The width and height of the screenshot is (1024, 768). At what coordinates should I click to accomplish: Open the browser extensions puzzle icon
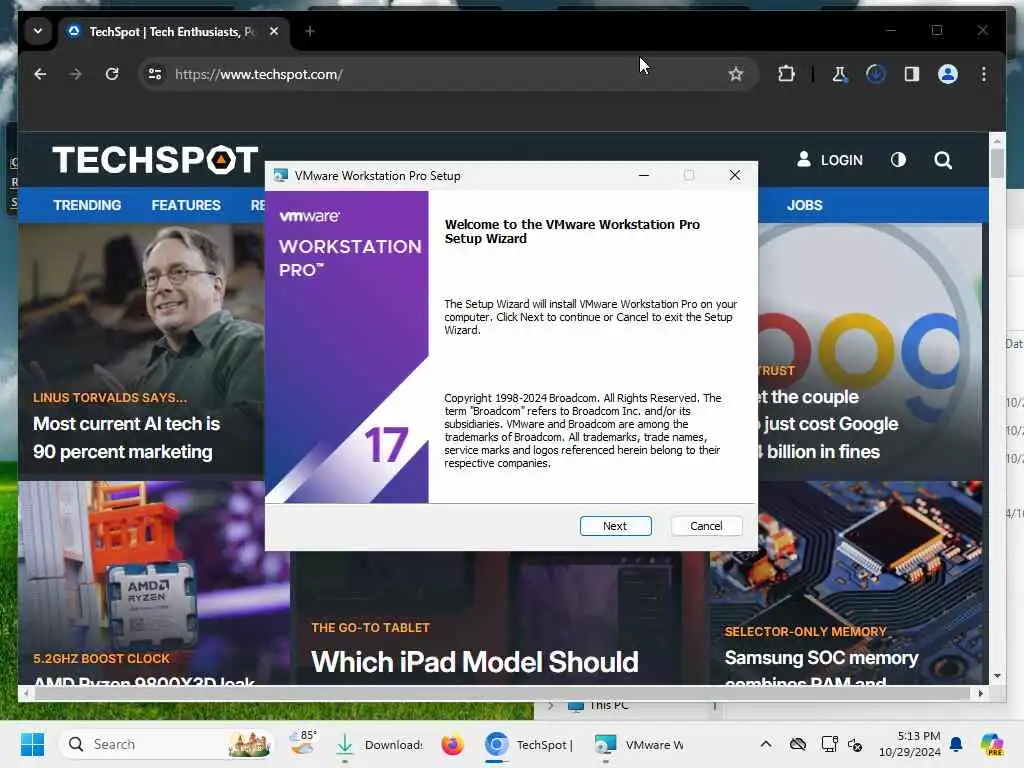click(786, 74)
